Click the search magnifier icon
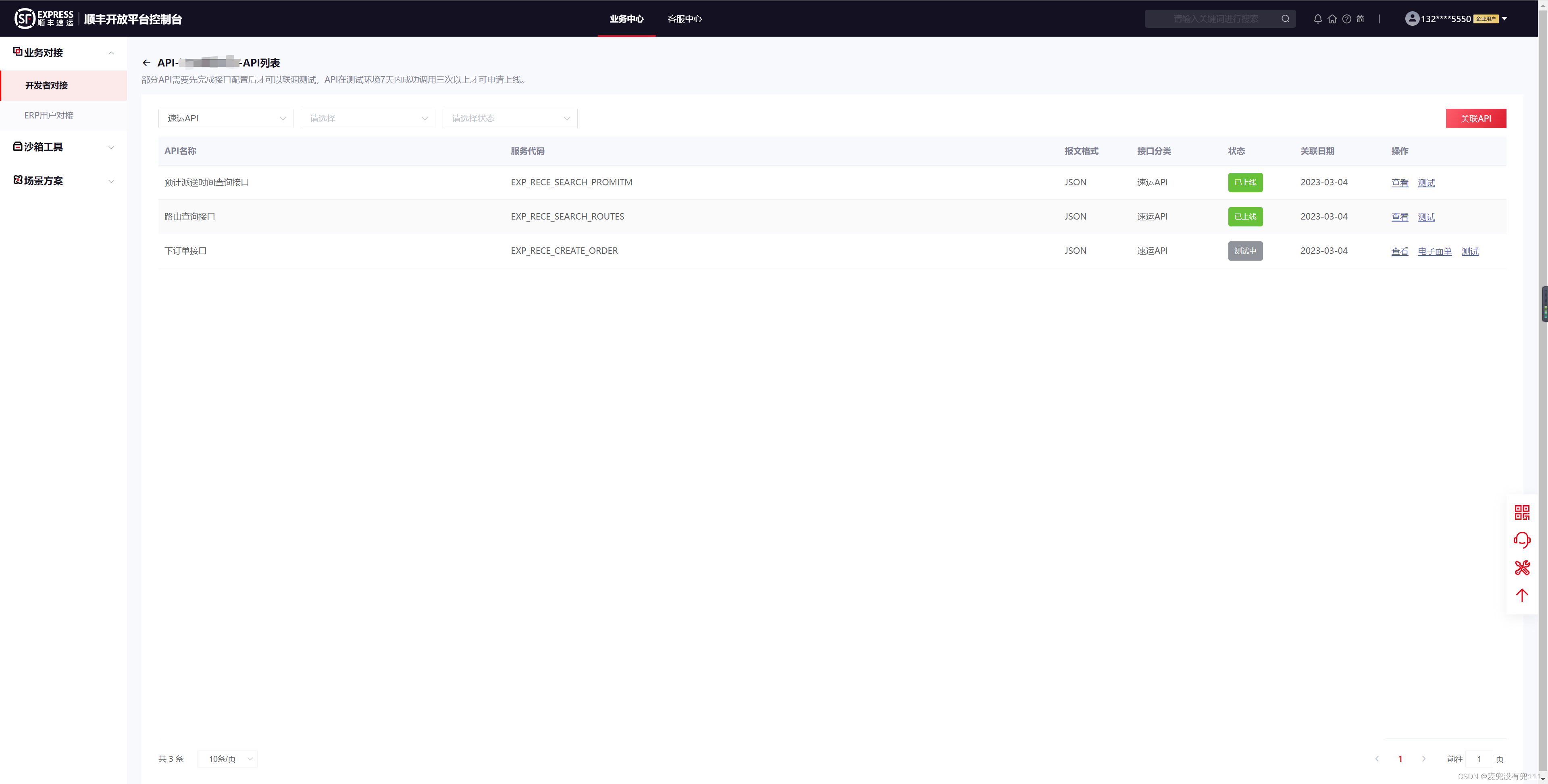Viewport: 1548px width, 784px height. click(x=1285, y=19)
